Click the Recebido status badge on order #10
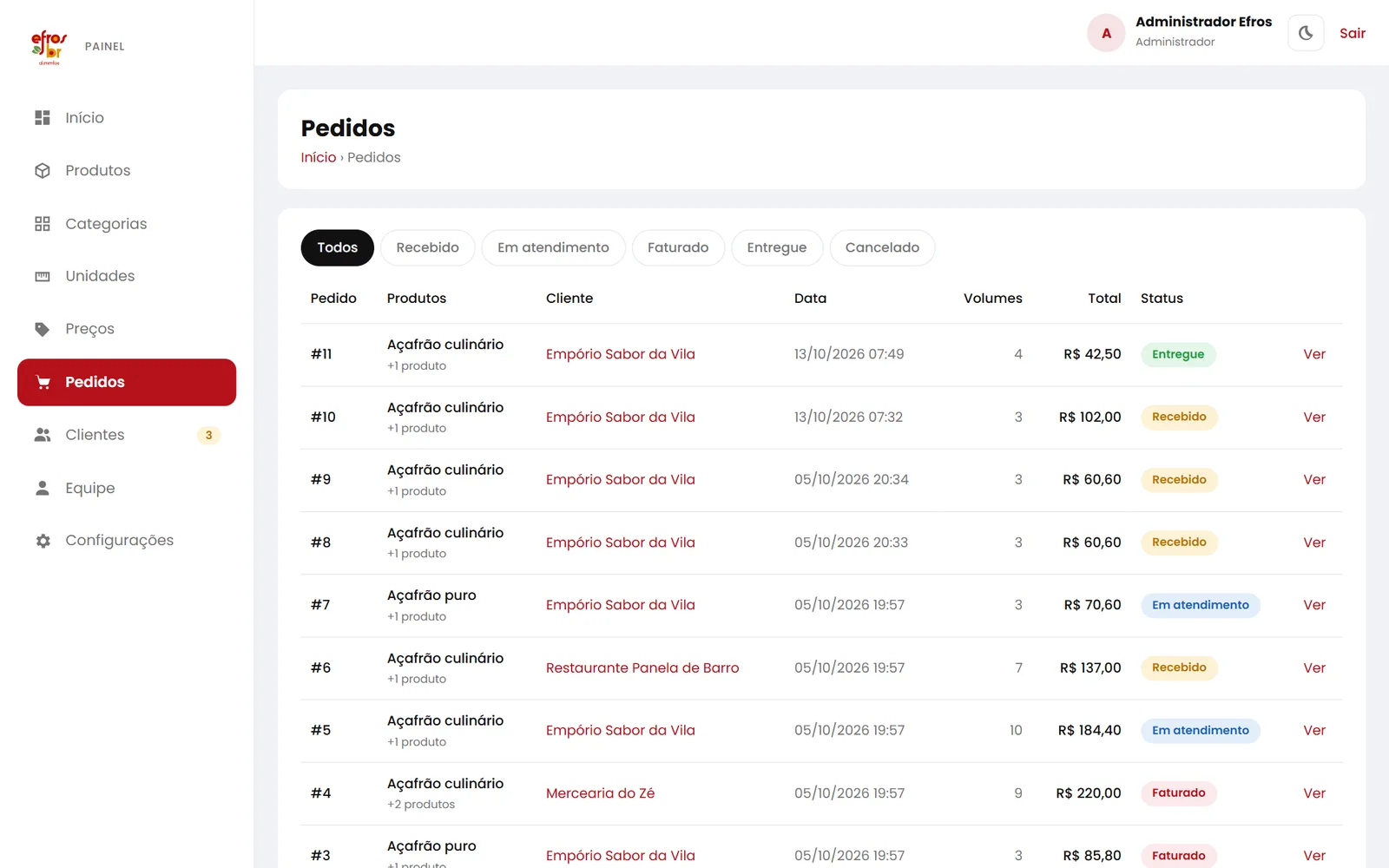This screenshot has height=868, width=1389. point(1179,417)
